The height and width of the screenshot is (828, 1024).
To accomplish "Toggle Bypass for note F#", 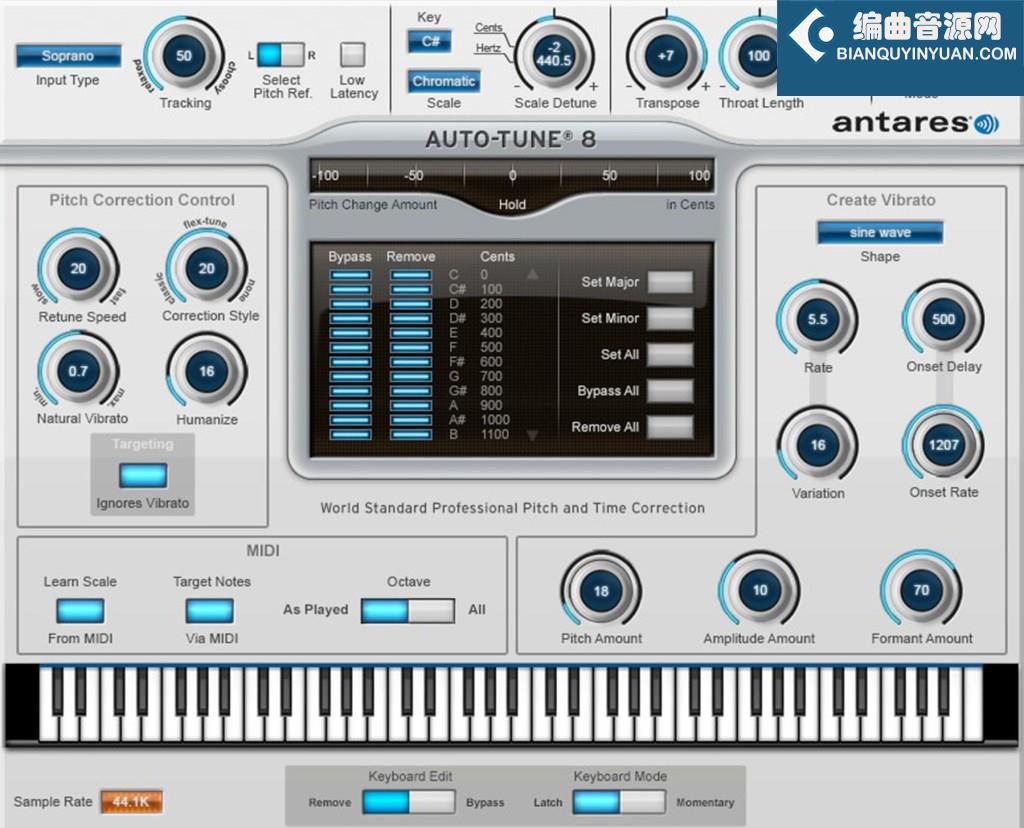I will pyautogui.click(x=351, y=362).
